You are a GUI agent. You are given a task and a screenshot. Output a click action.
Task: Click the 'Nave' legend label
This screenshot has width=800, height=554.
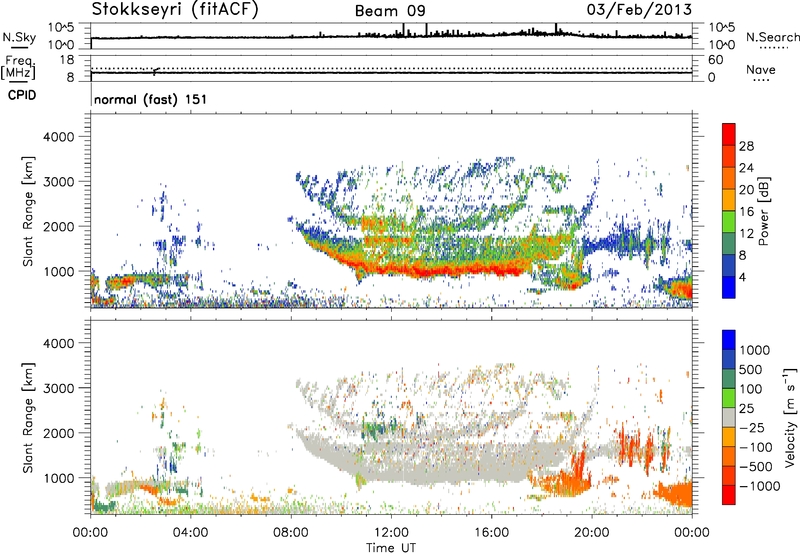click(761, 70)
